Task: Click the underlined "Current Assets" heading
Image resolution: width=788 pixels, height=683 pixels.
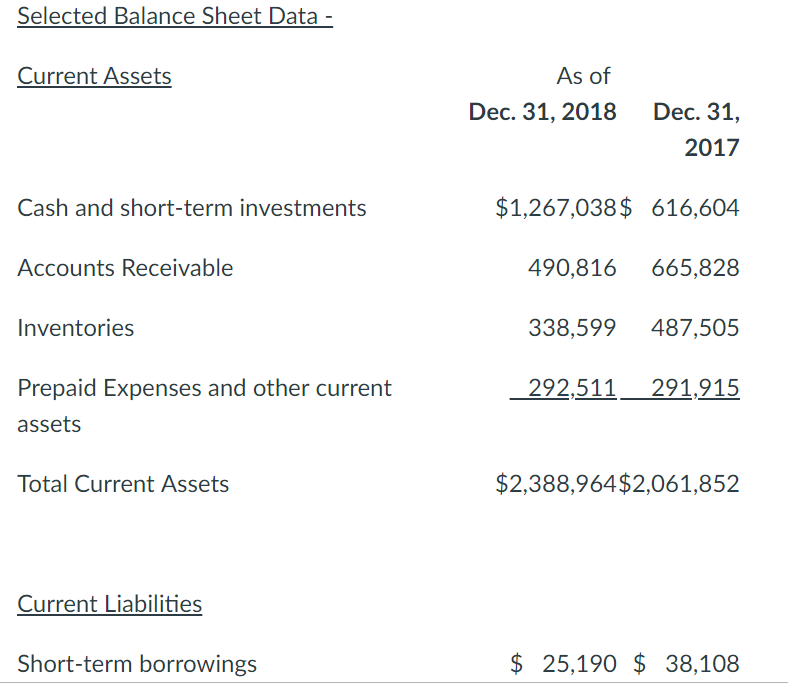Action: [94, 76]
